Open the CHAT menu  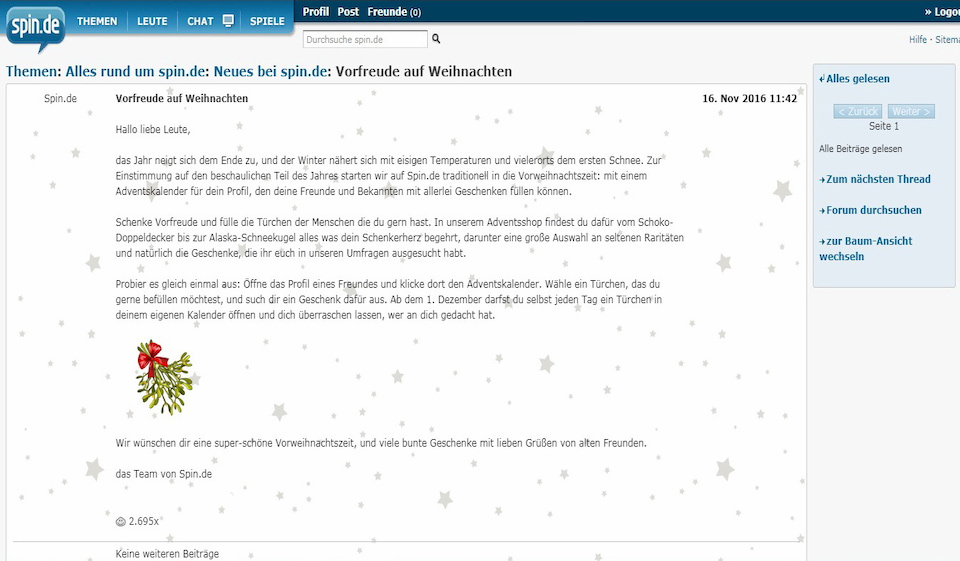pyautogui.click(x=200, y=21)
